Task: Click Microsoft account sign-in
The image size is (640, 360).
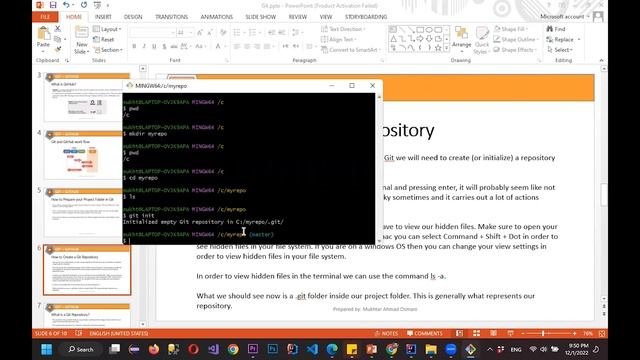Action: coord(565,17)
